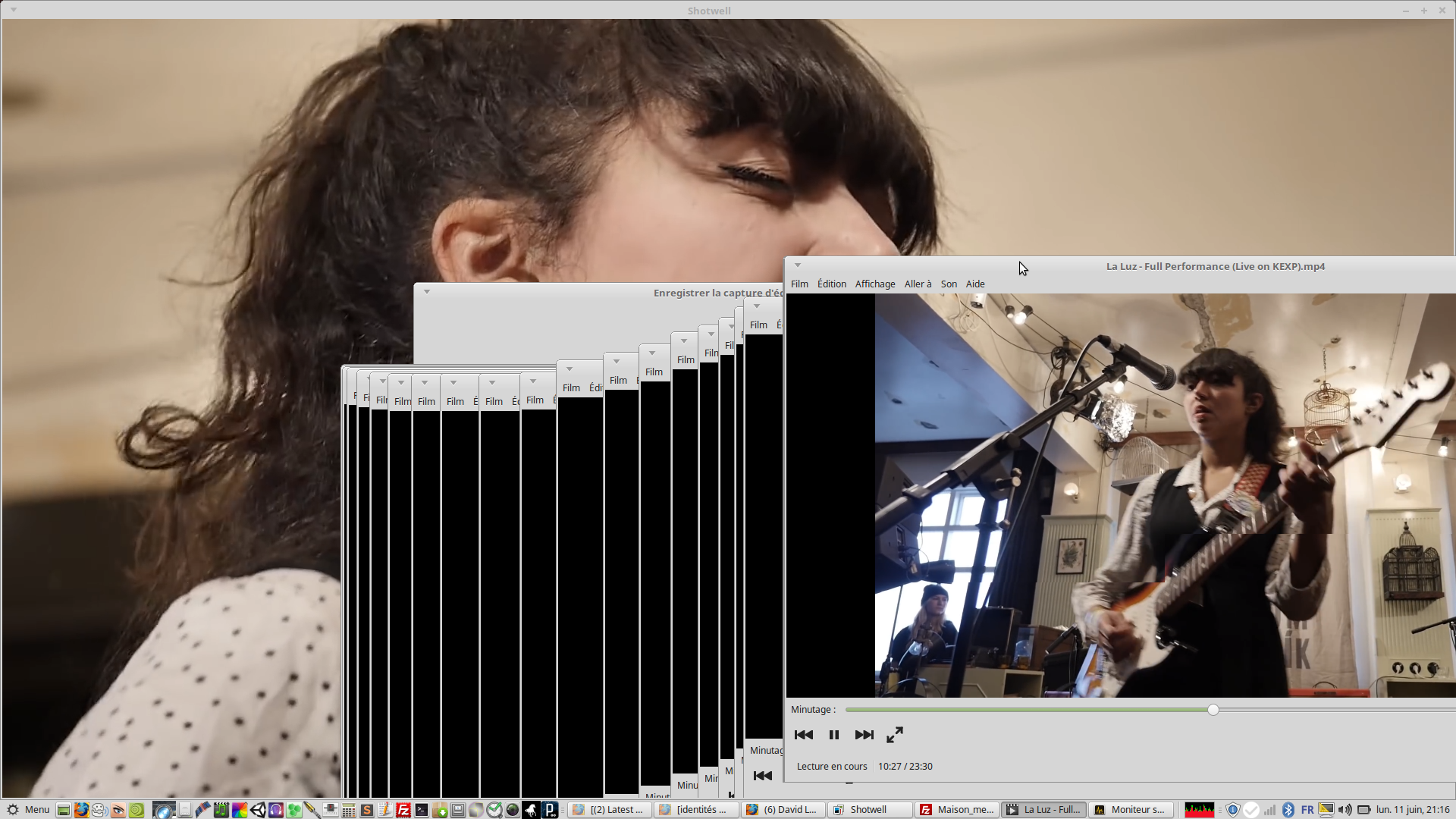The image size is (1456, 819).
Task: Click volume speaker icon in system tray
Action: [x=1345, y=810]
